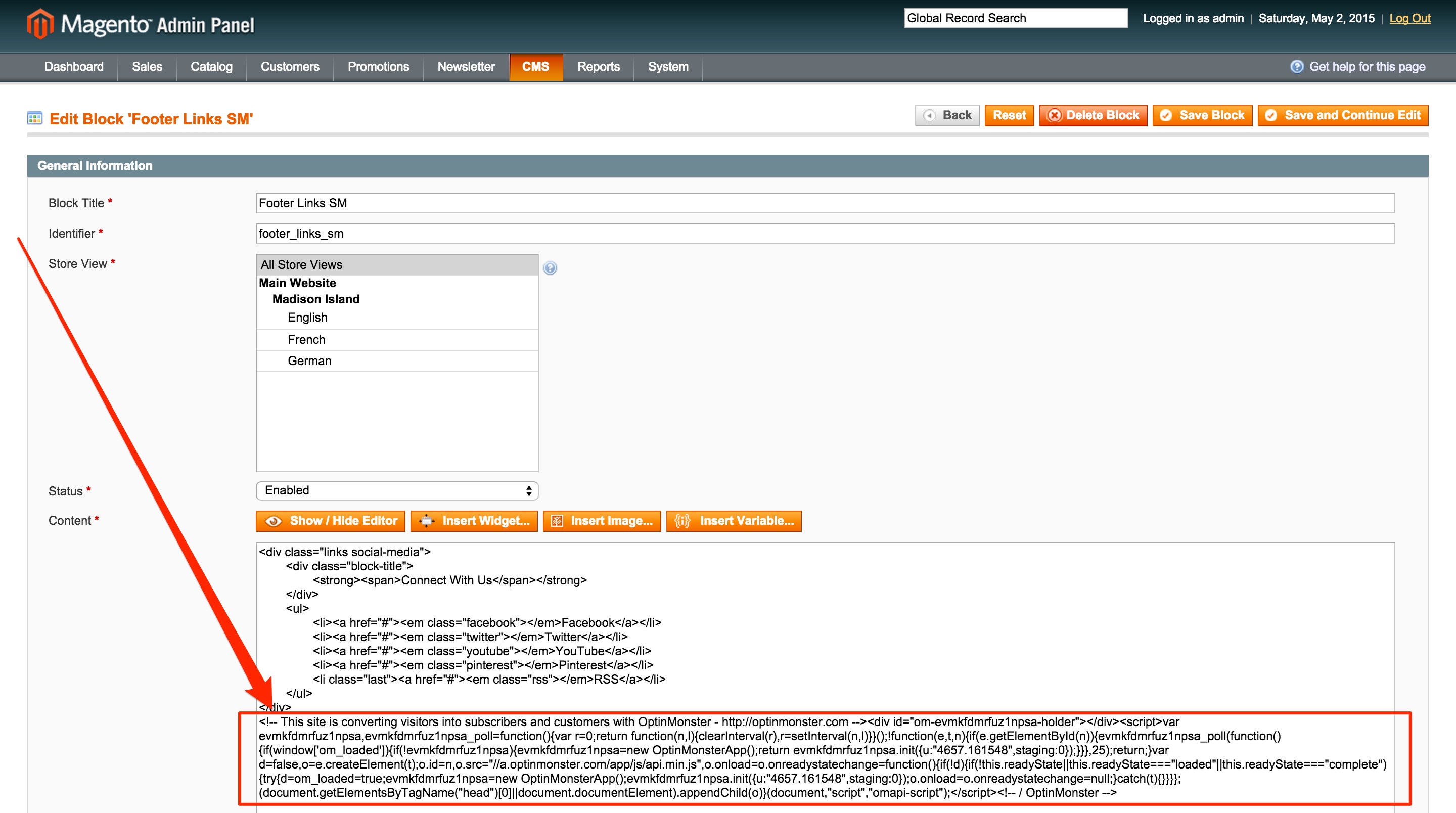This screenshot has height=813, width=1456.
Task: Click the 'Logged in as admin' text
Action: click(1193, 18)
